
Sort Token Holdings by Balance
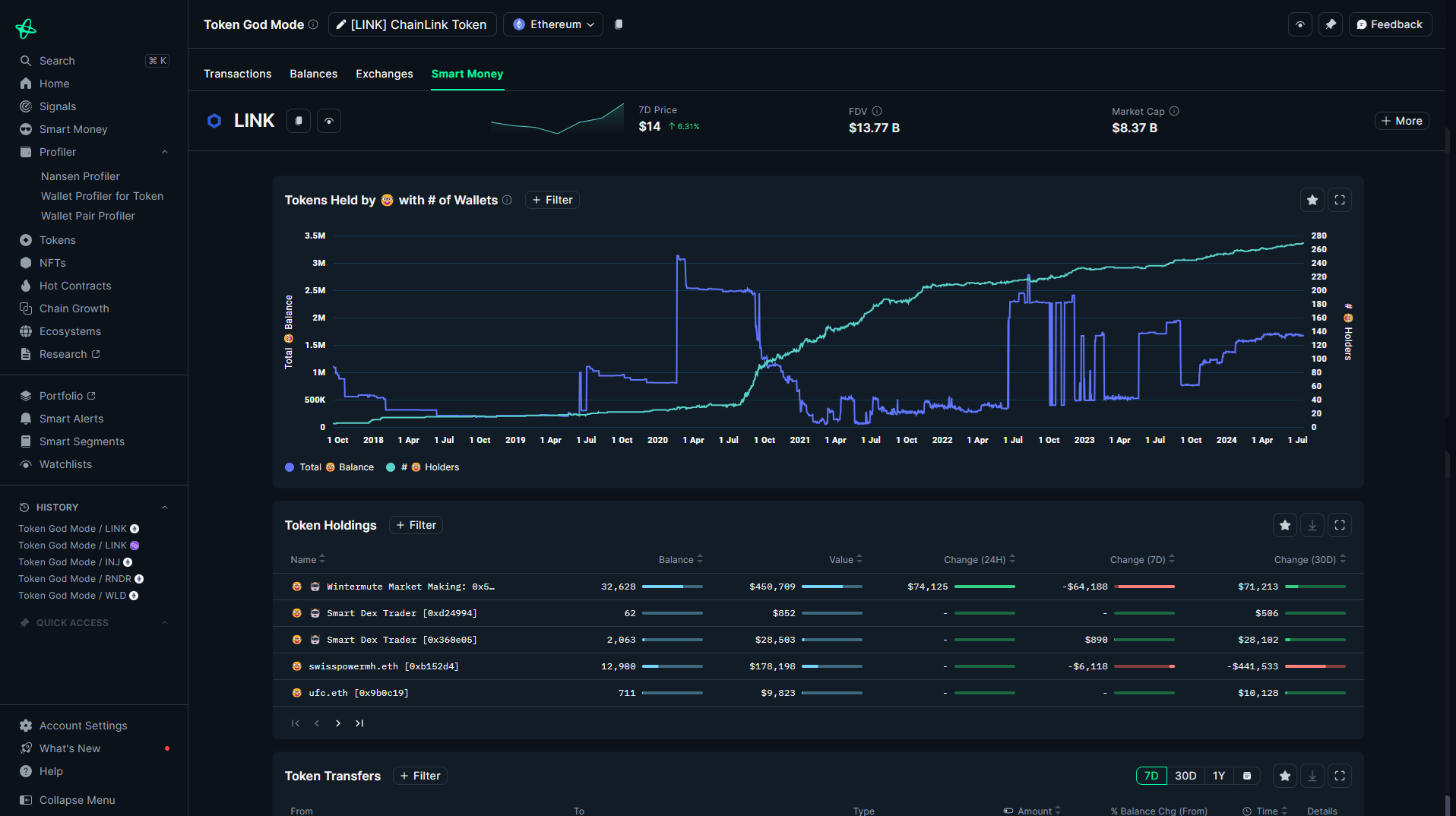[681, 559]
